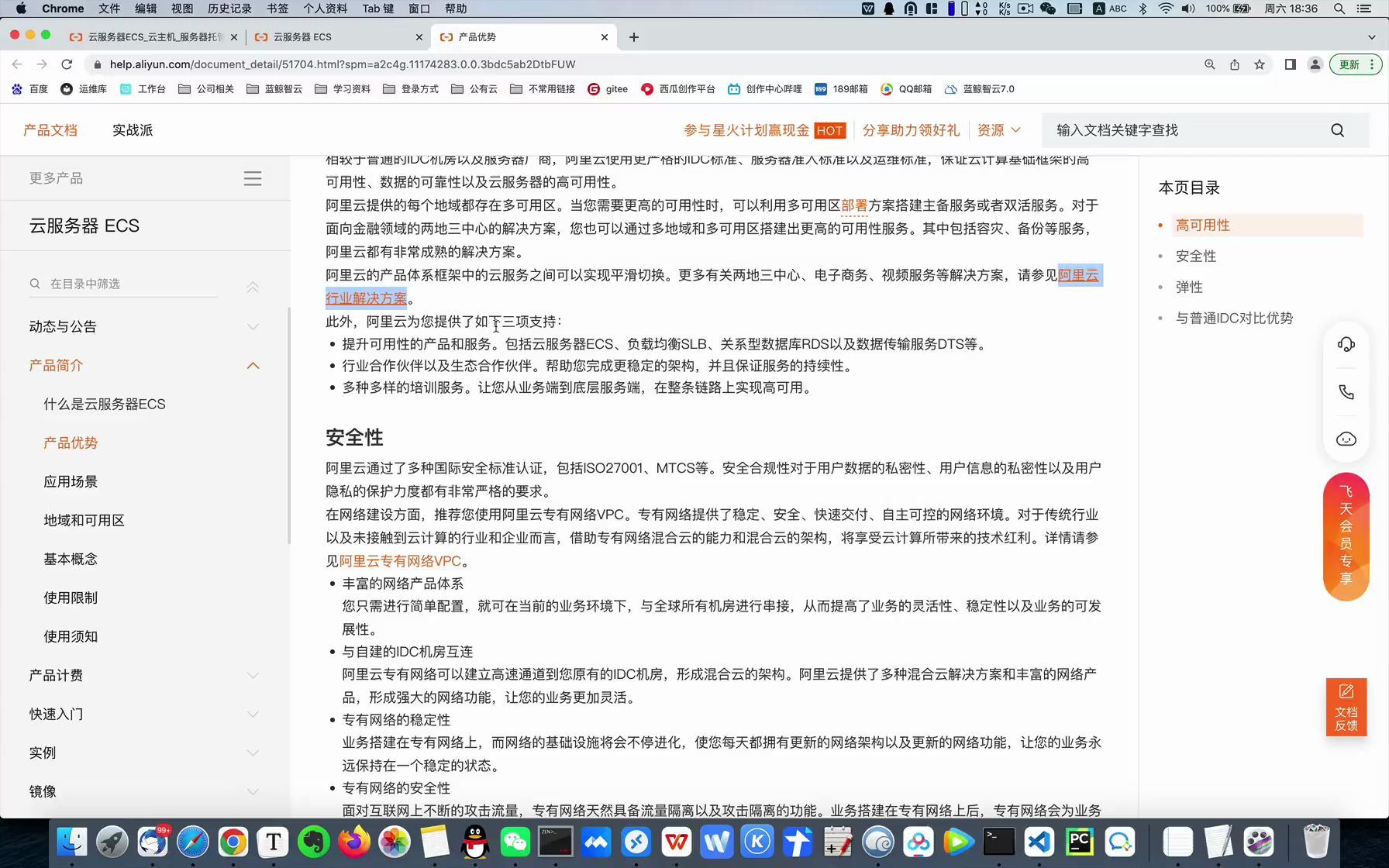Click the 更新 Chrome update button
The image size is (1389, 868).
coord(1355,64)
